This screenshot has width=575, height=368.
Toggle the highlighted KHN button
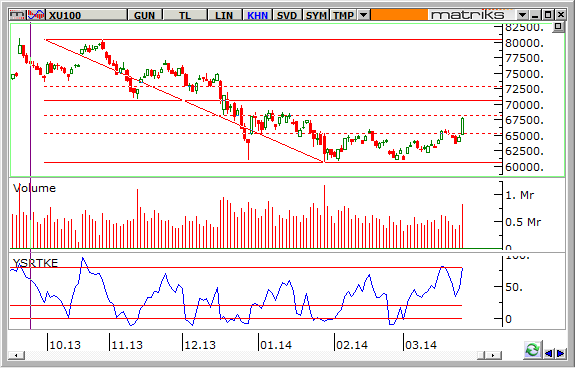coord(257,15)
